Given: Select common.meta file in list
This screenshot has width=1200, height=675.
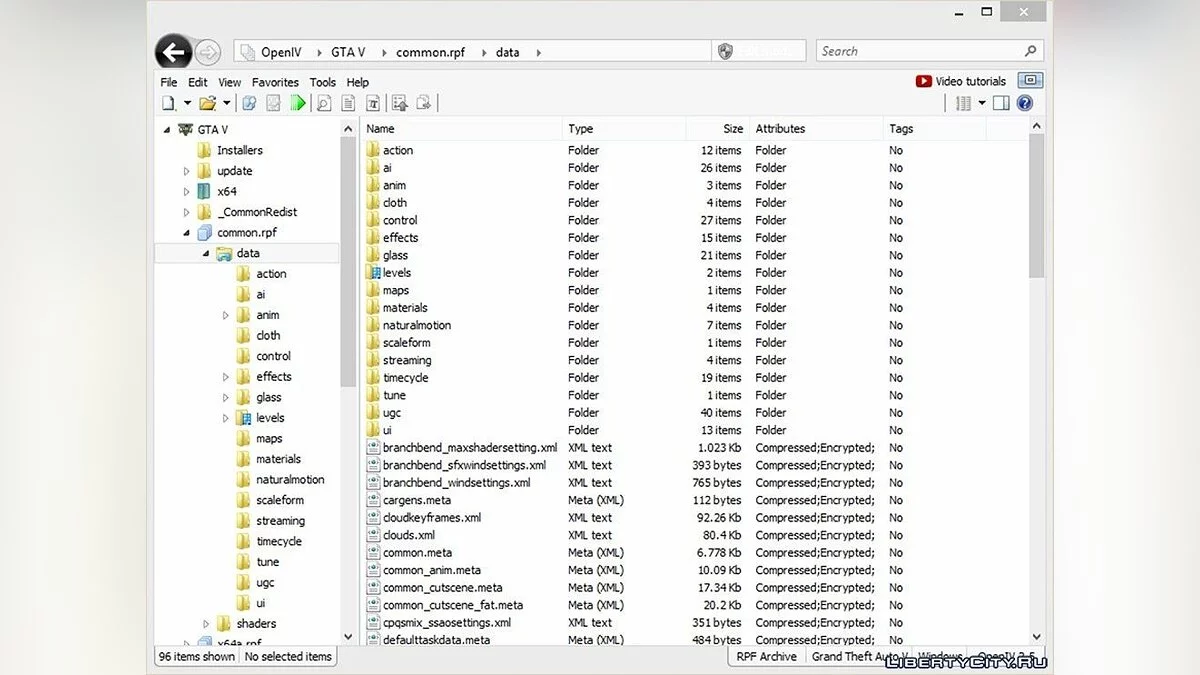Looking at the screenshot, I should pos(417,553).
